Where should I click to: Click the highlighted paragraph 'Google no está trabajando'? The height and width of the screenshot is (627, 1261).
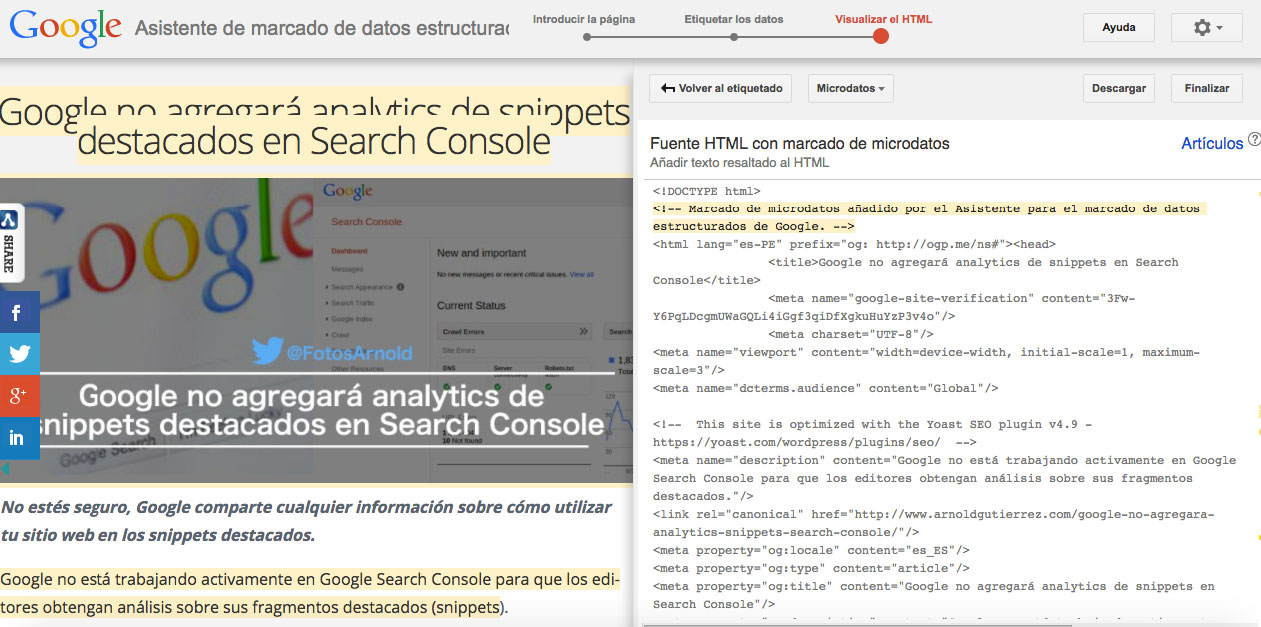pos(309,593)
